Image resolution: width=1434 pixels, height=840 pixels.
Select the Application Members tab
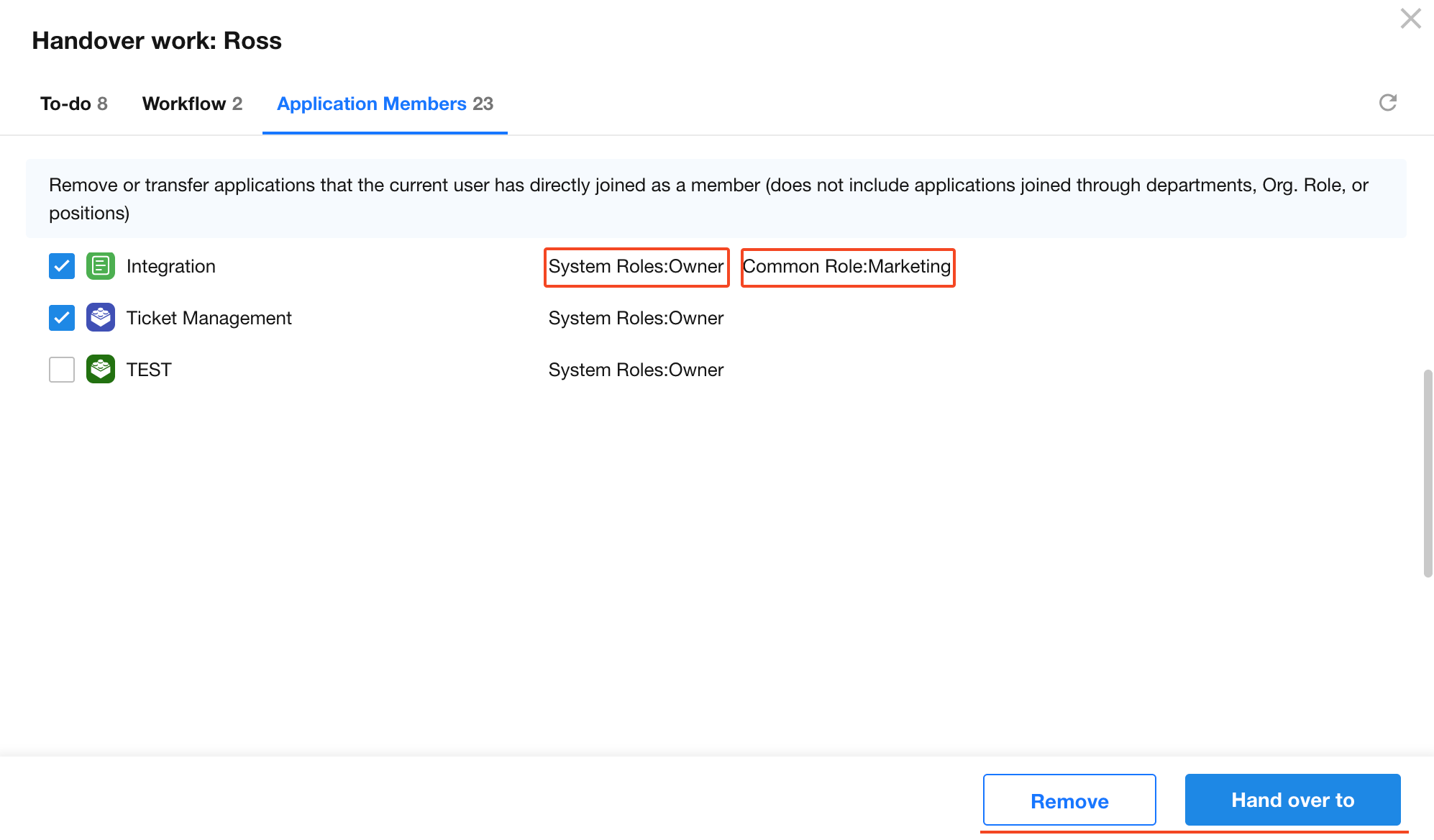point(385,104)
